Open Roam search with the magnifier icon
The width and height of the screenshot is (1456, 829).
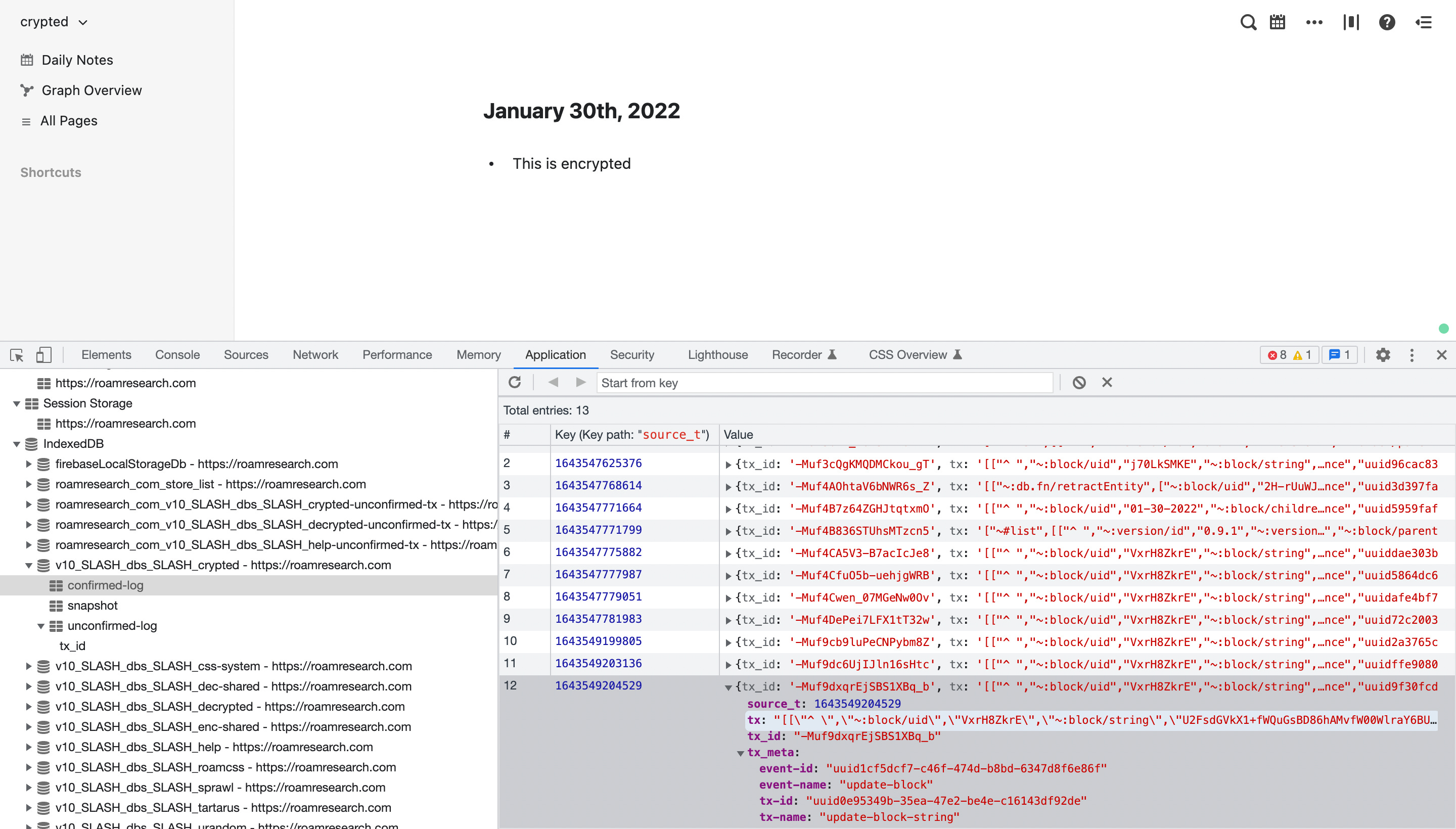click(1248, 22)
